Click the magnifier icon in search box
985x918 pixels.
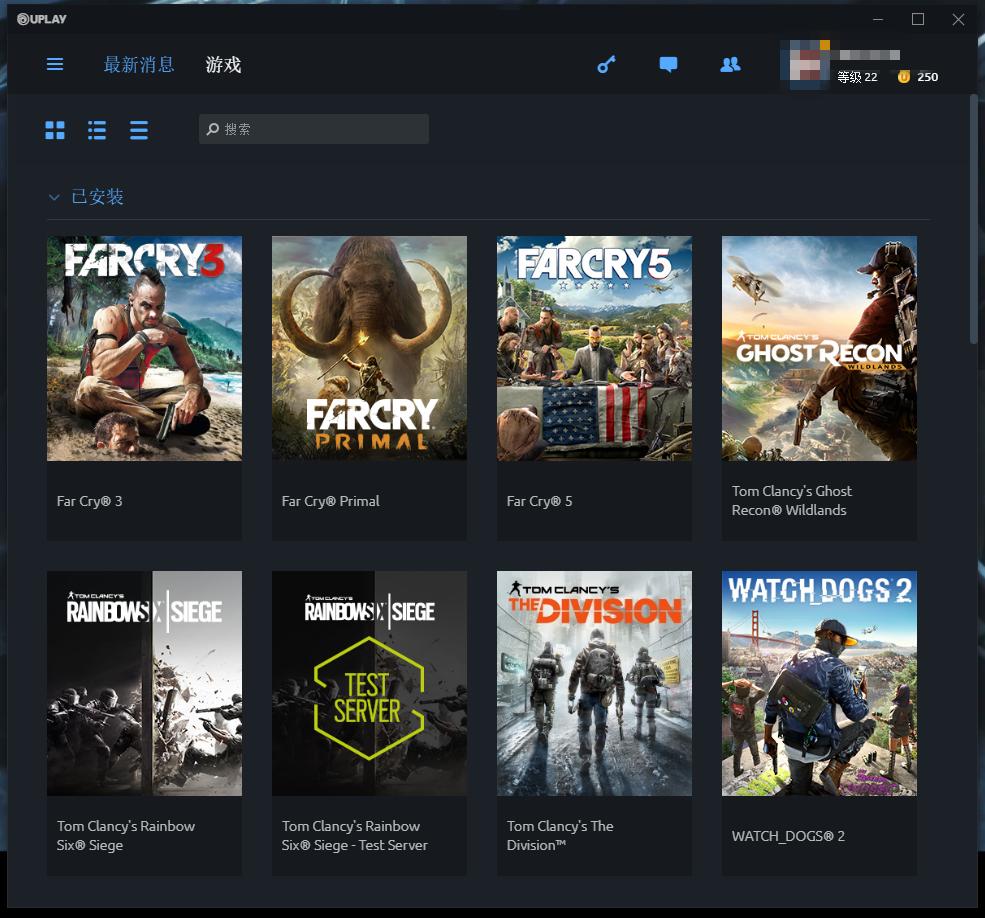click(213, 129)
